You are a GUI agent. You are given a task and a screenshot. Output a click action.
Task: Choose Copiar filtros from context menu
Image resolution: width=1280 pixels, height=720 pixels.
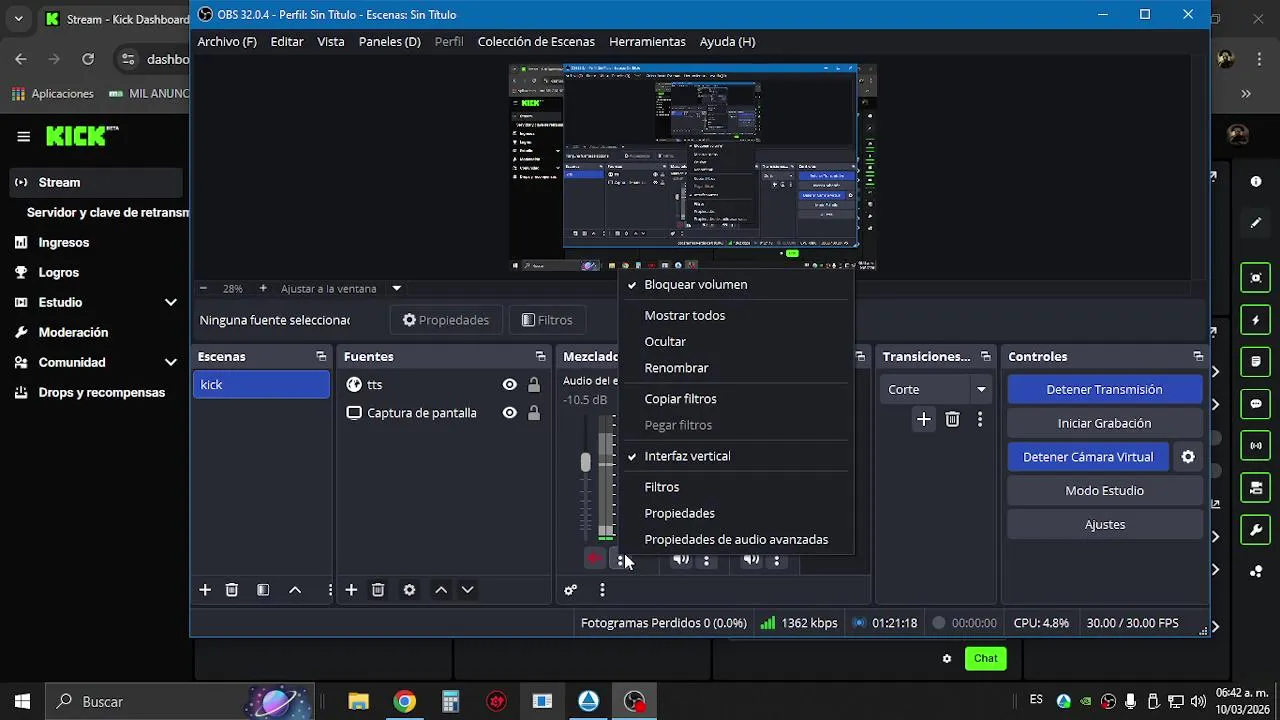(736, 399)
